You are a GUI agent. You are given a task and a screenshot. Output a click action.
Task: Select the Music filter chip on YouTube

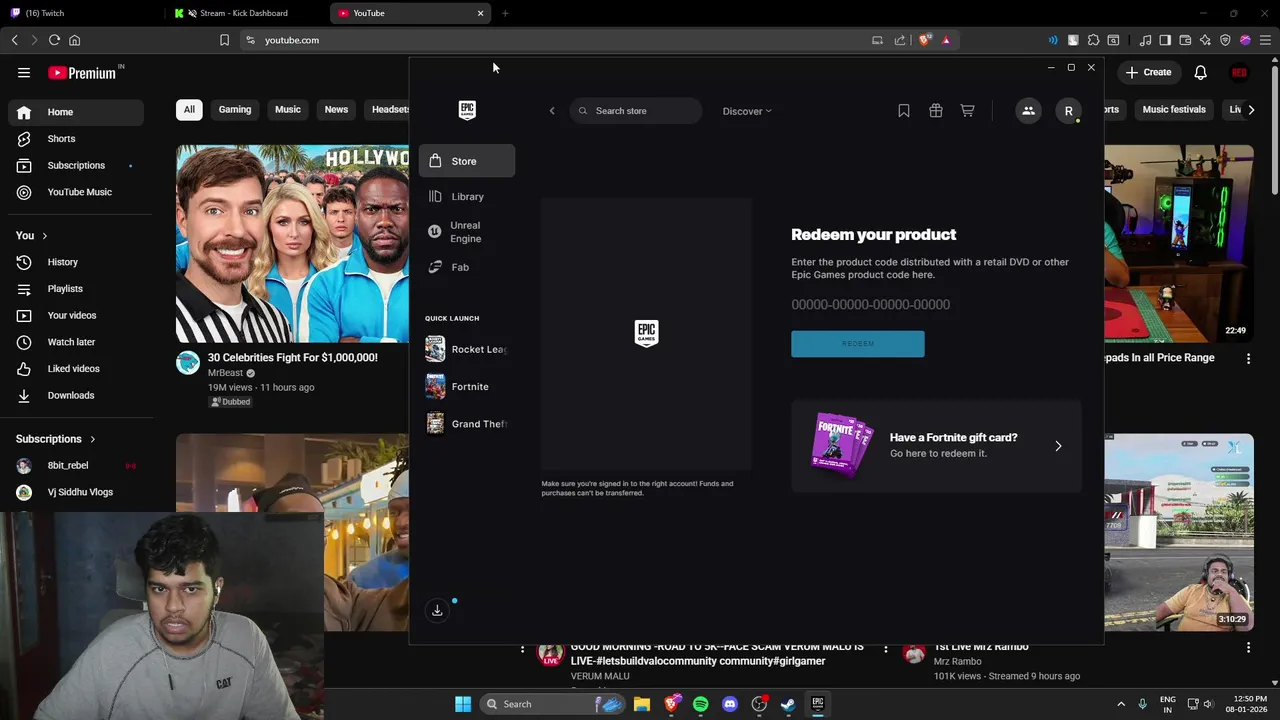point(288,110)
